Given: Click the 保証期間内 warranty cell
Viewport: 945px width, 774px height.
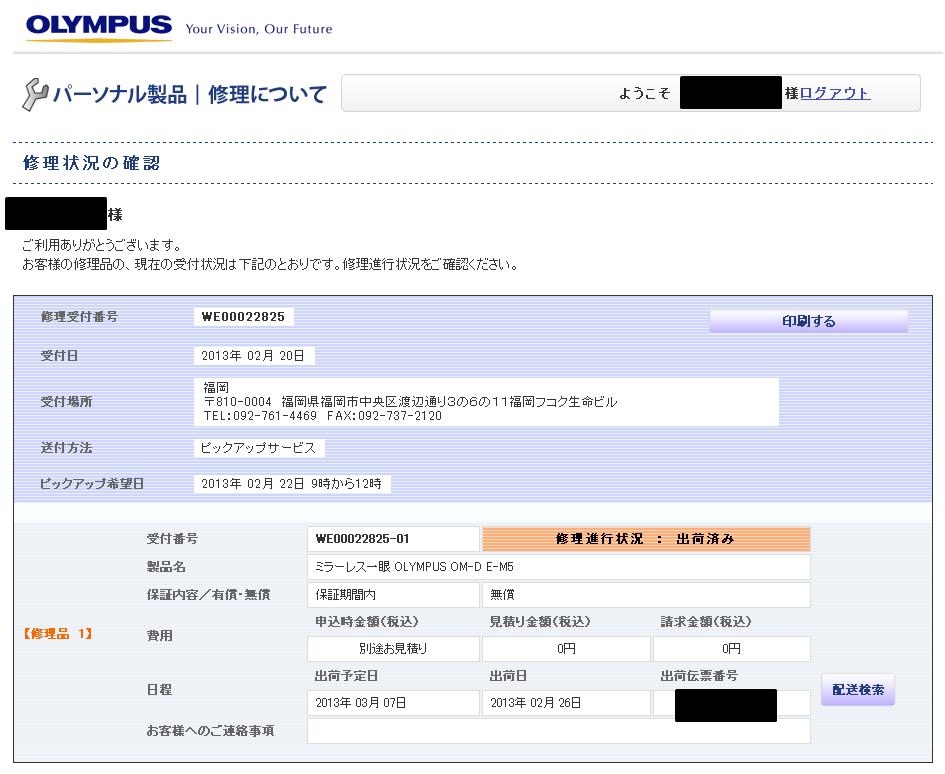Looking at the screenshot, I should (x=393, y=594).
